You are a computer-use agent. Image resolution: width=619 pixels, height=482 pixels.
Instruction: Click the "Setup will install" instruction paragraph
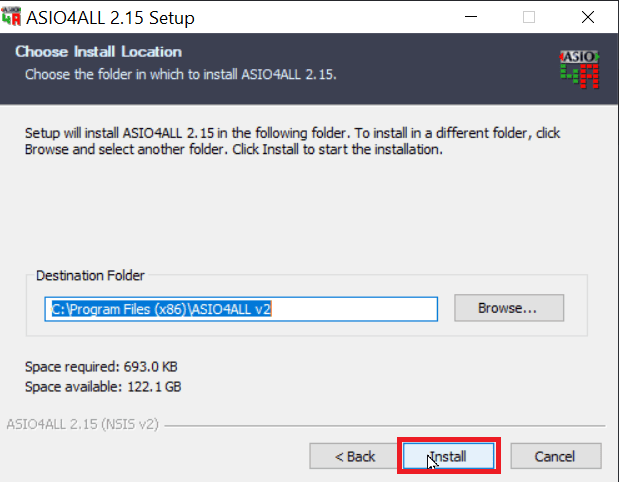pos(292,141)
